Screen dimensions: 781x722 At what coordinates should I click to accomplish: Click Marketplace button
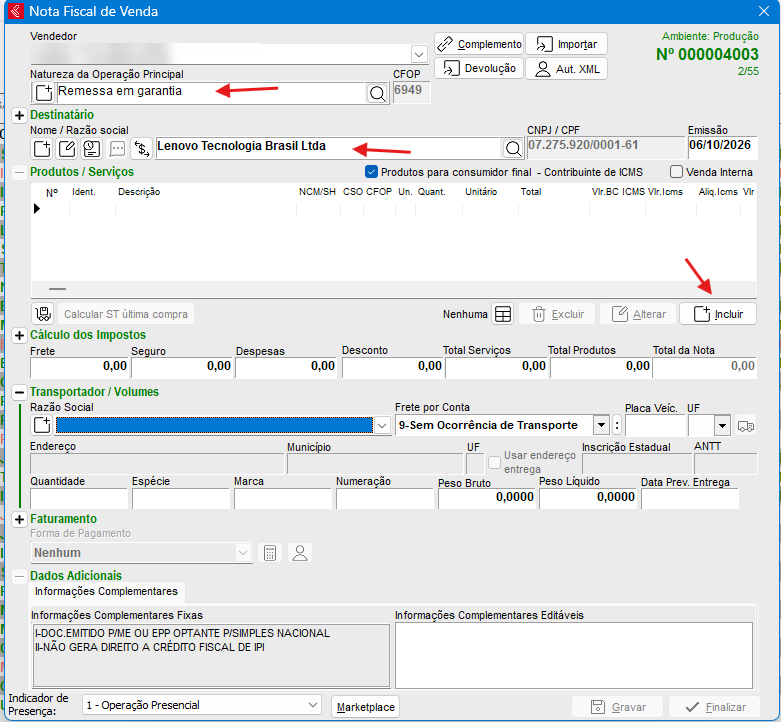click(x=365, y=707)
